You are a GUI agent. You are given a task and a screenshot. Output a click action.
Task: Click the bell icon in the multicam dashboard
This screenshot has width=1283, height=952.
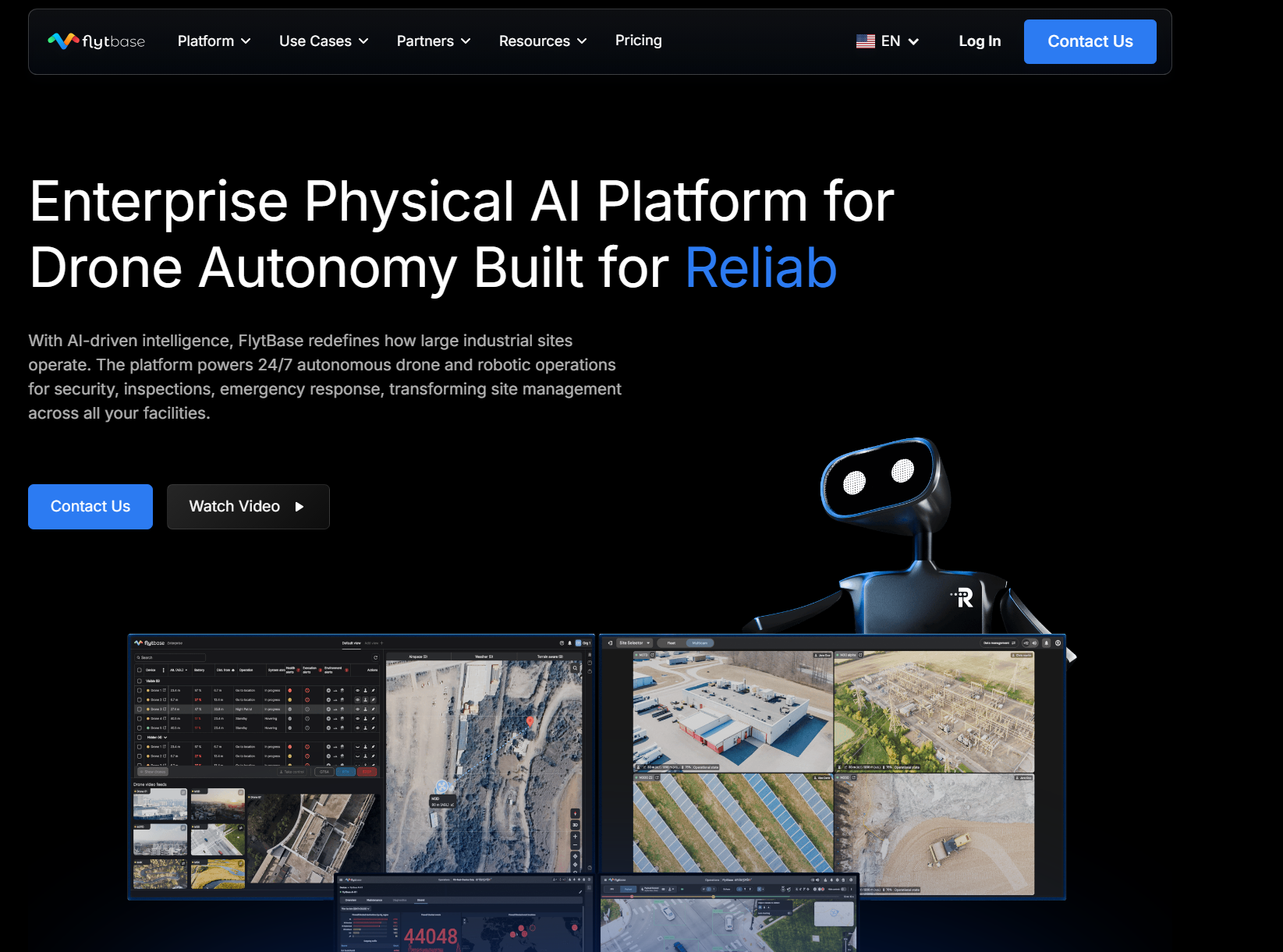point(1046,643)
